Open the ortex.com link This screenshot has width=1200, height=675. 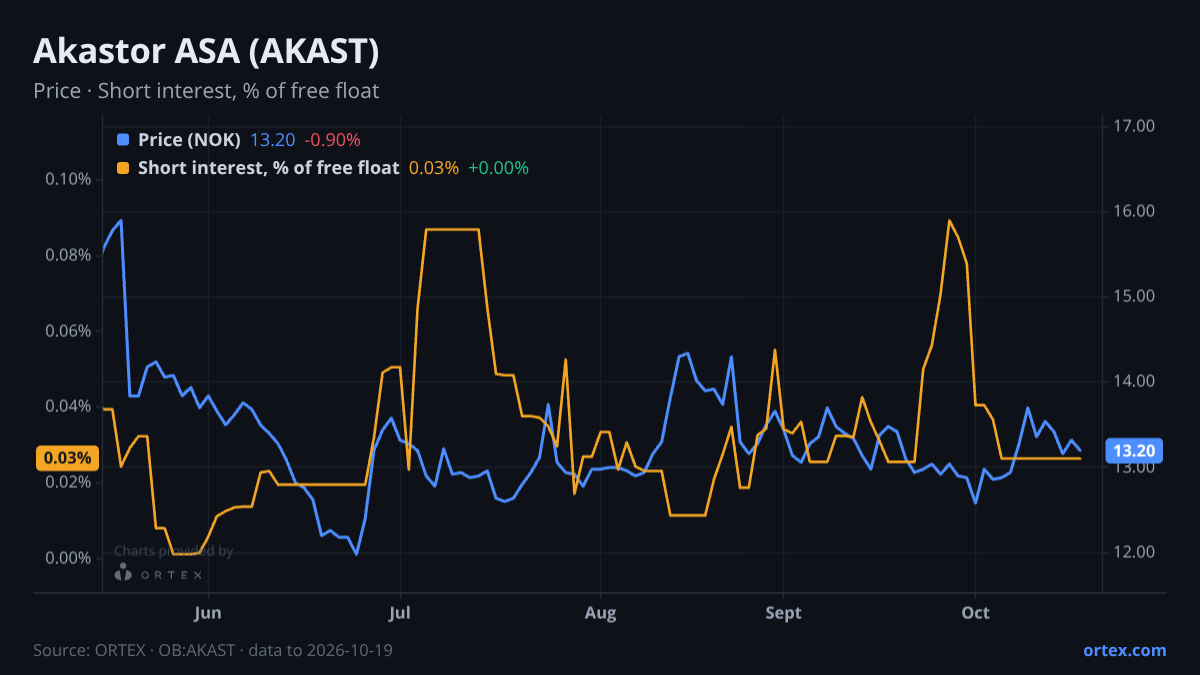coord(1124,650)
